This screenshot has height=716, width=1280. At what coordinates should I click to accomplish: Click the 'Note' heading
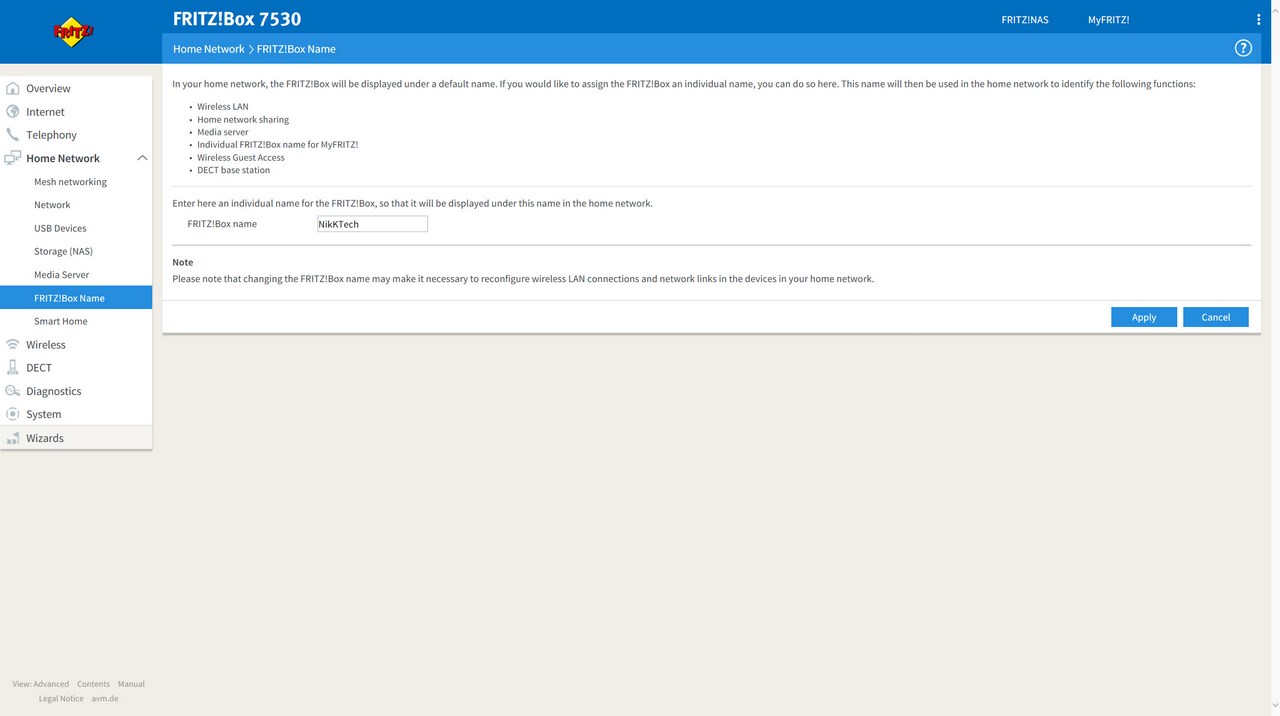183,262
